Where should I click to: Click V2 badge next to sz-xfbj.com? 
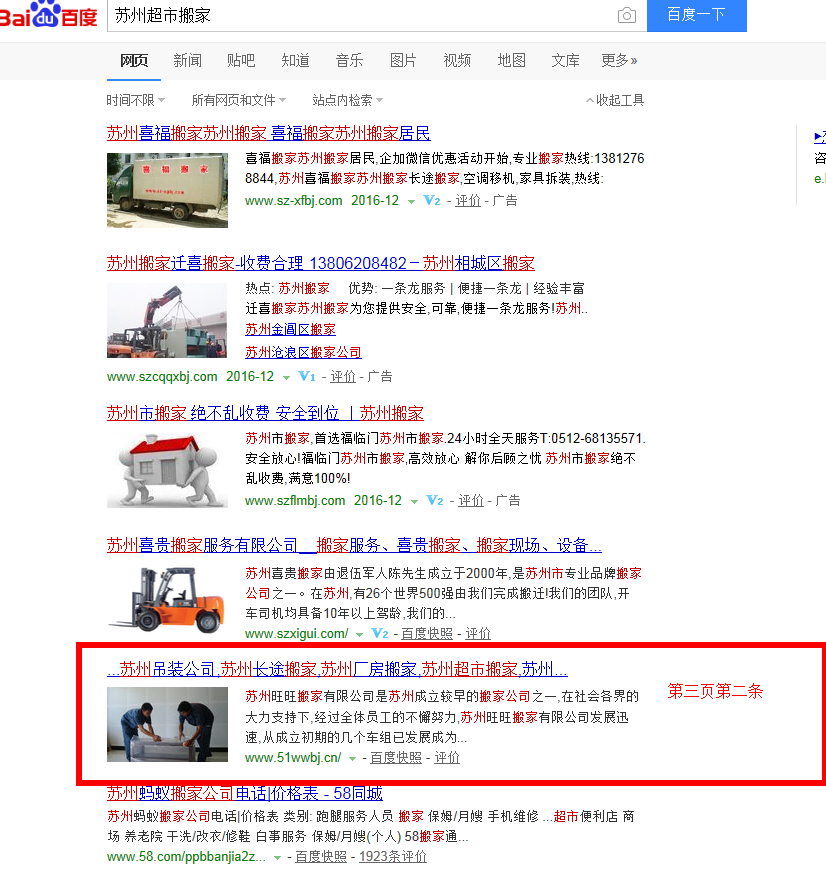[x=432, y=200]
